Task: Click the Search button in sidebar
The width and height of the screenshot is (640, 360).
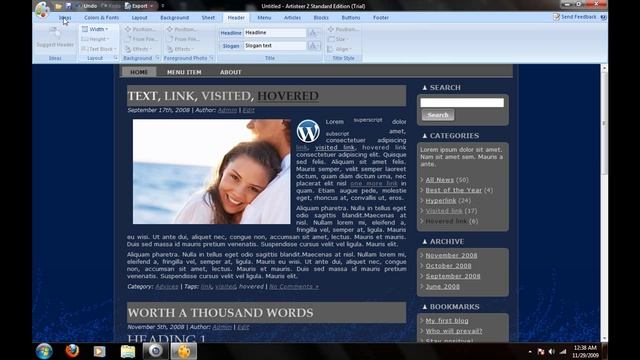Action: tap(438, 115)
